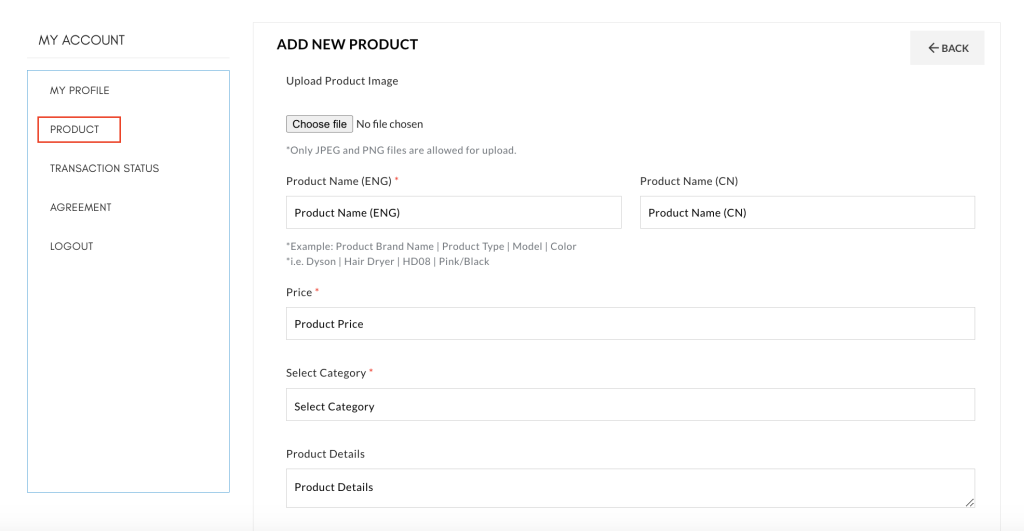Select the highlighted Product sidebar item
Viewport: 1024px width, 531px height.
pos(79,129)
